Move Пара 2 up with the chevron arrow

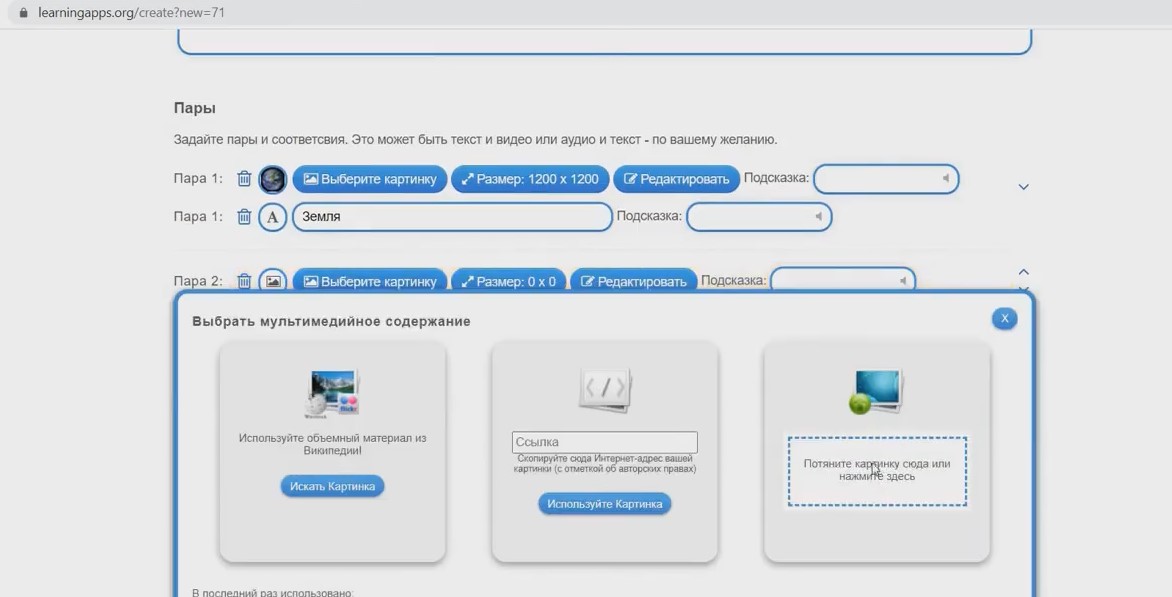point(1023,272)
